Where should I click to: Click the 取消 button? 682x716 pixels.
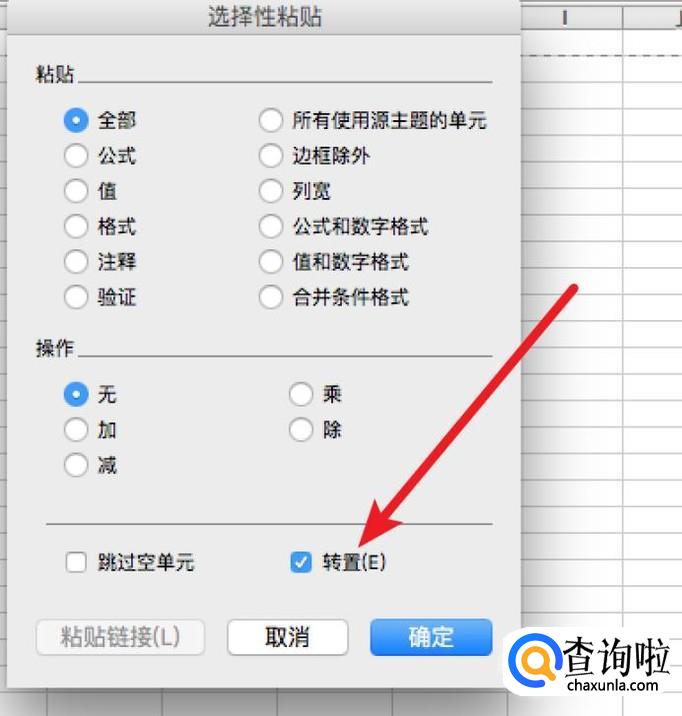(288, 637)
